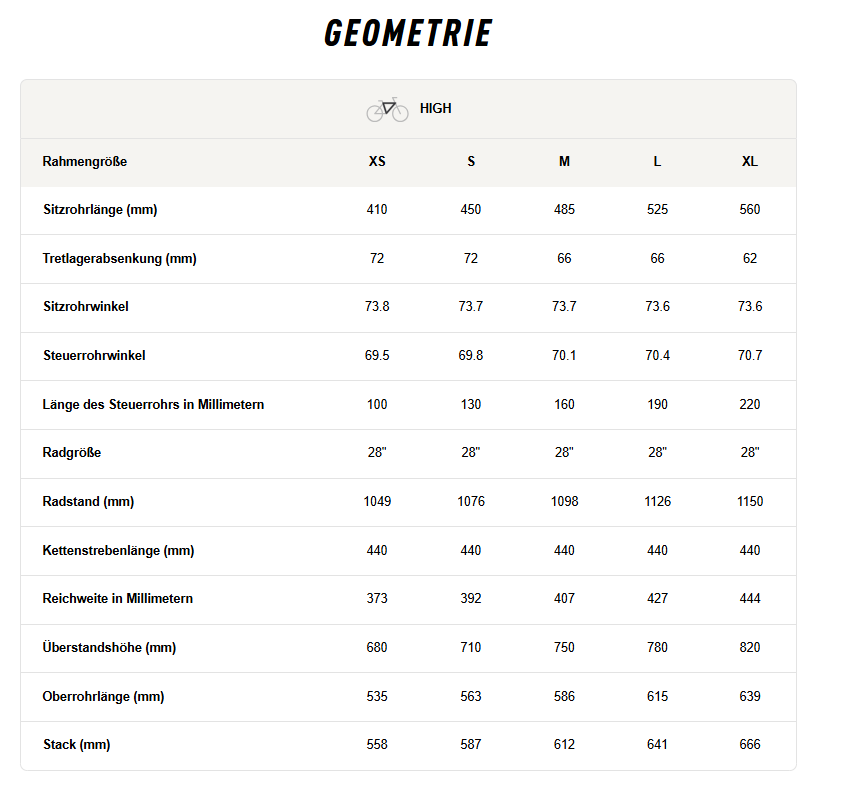
Task: Select the Stack (mm) row label
Action: 77,745
